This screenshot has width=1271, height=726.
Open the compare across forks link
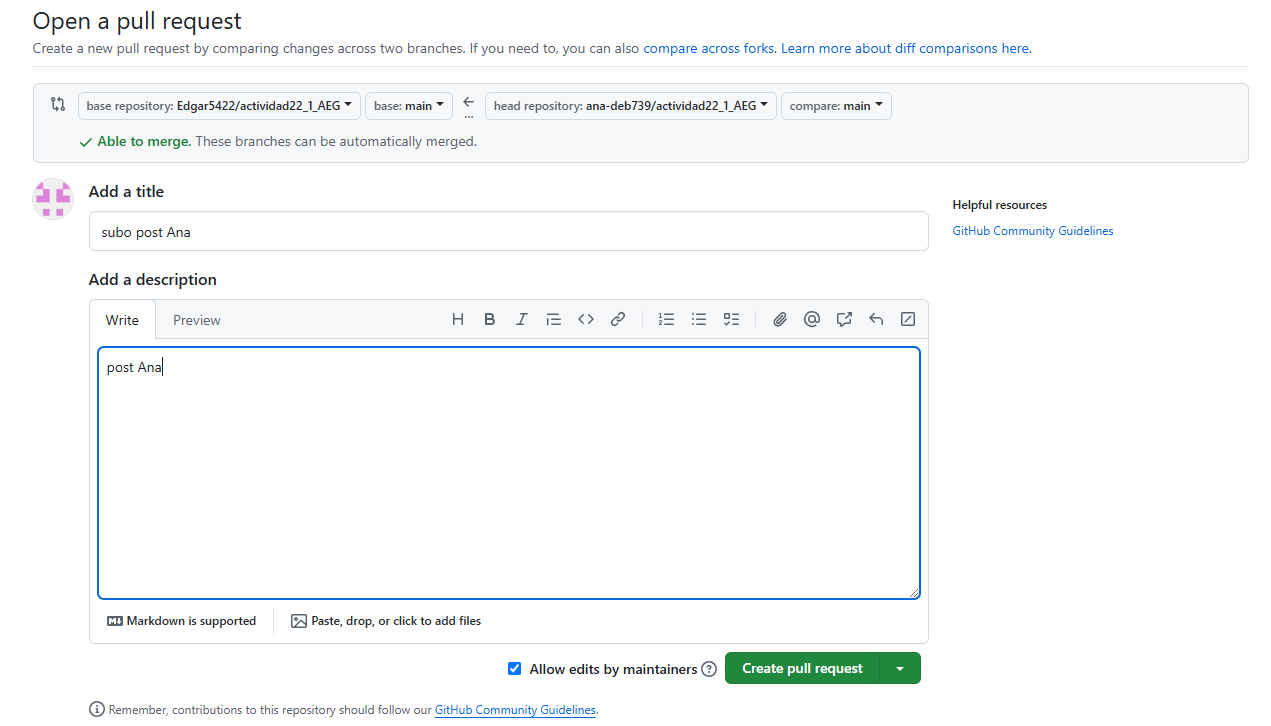[x=708, y=48]
